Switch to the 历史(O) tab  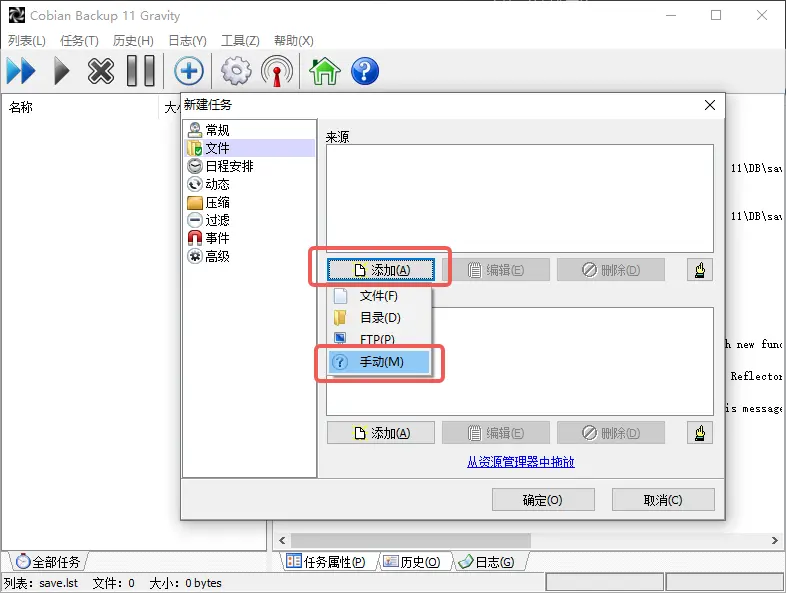413,562
